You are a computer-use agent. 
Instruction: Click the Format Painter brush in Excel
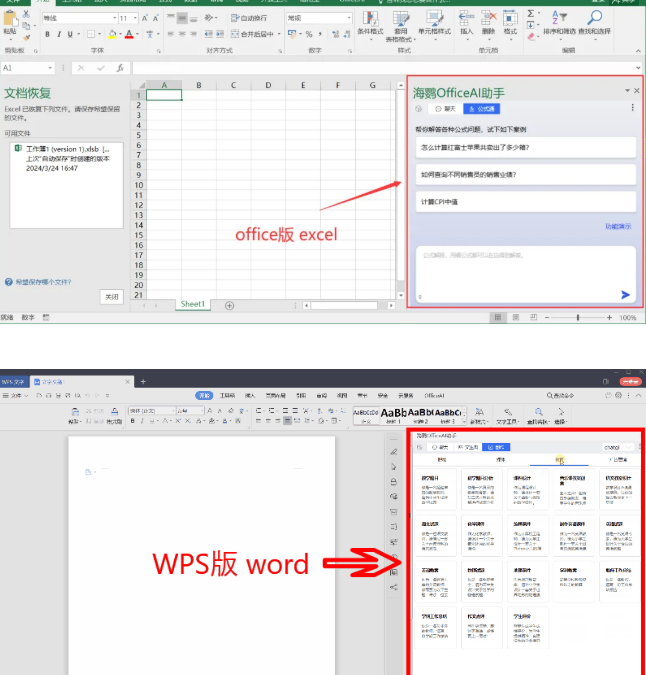click(x=27, y=37)
